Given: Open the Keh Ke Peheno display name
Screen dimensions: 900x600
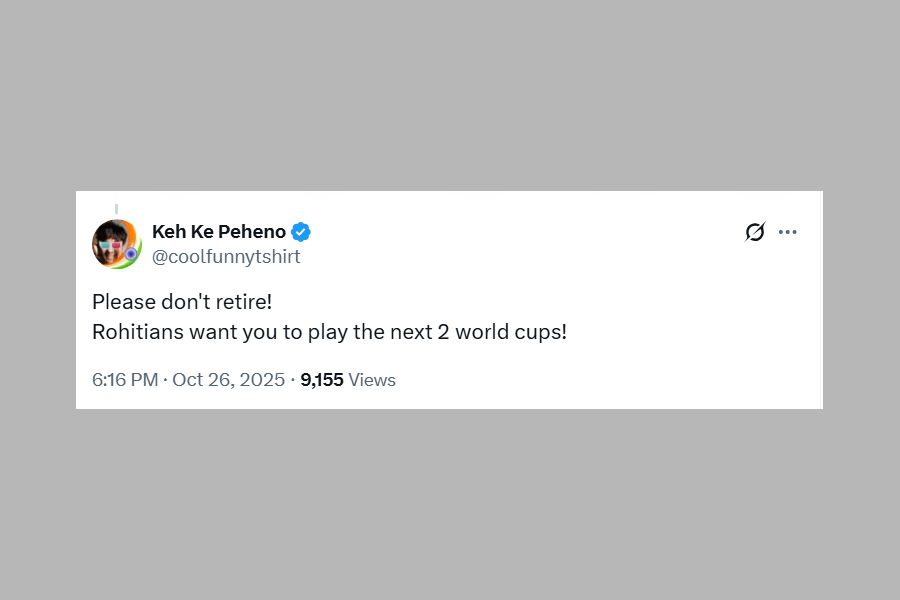Looking at the screenshot, I should pos(219,232).
